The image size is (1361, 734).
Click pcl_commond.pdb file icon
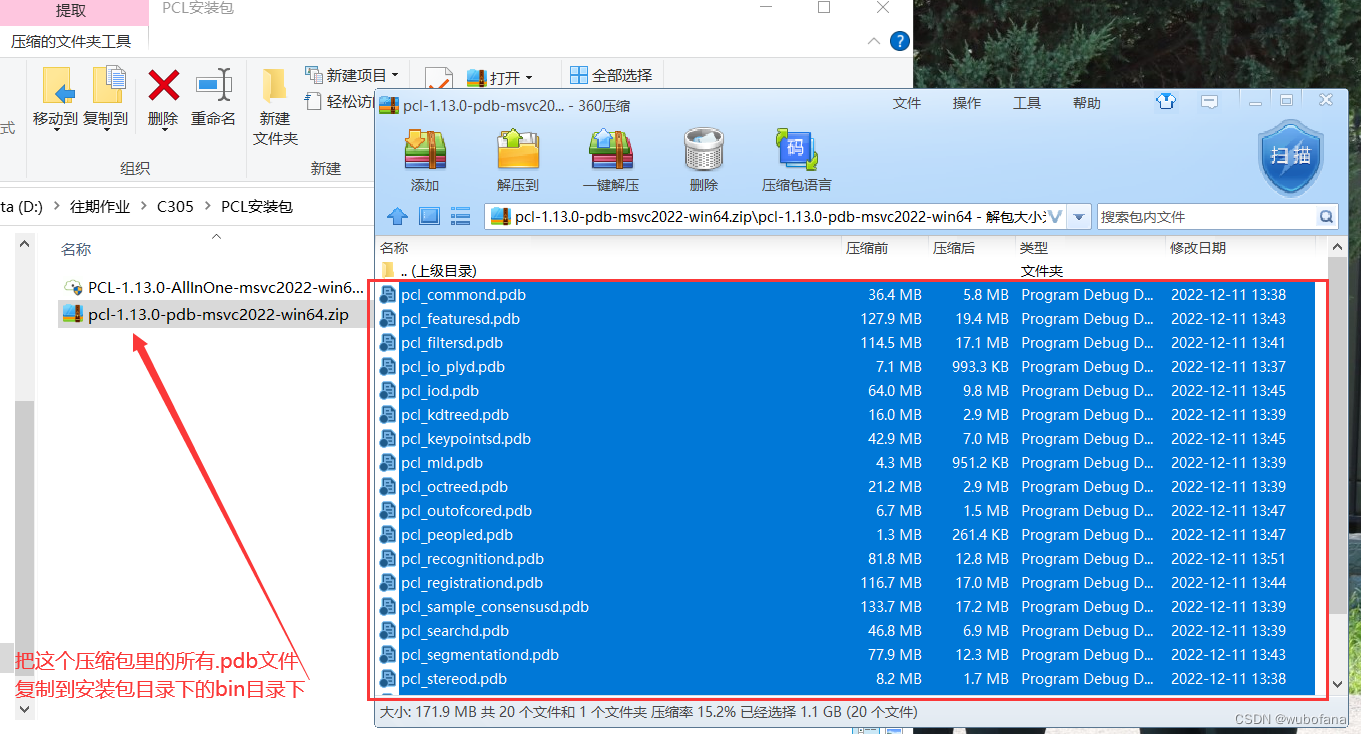(388, 295)
